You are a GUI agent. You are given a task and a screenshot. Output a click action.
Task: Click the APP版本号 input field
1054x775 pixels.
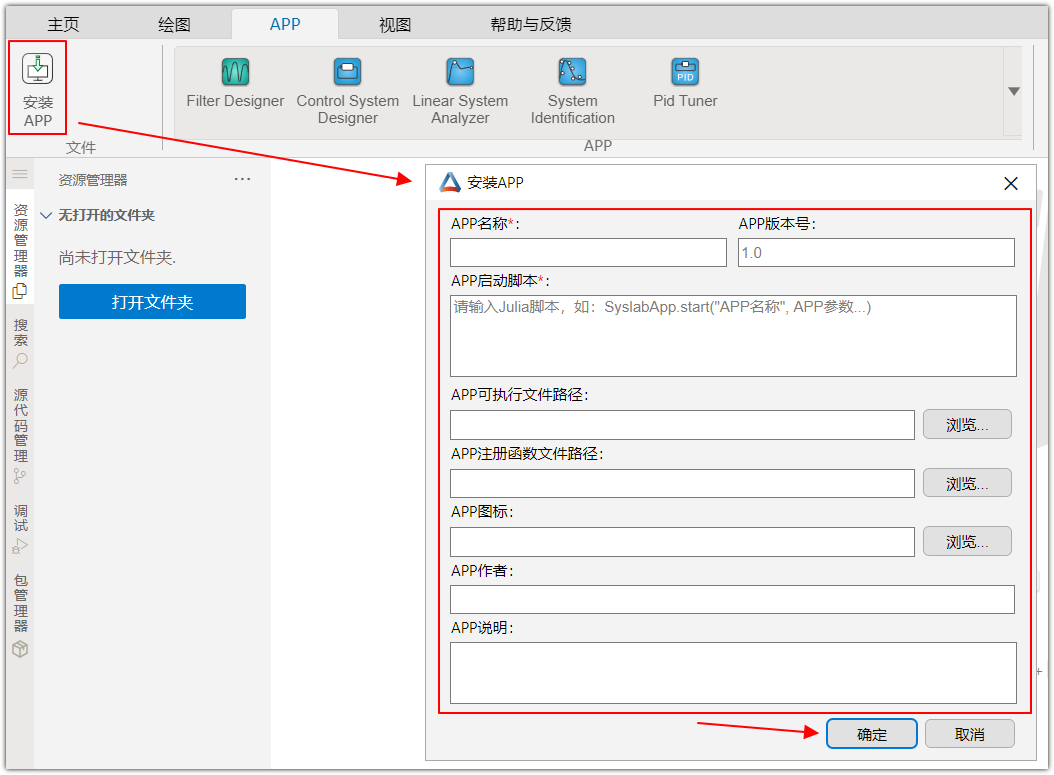(876, 253)
